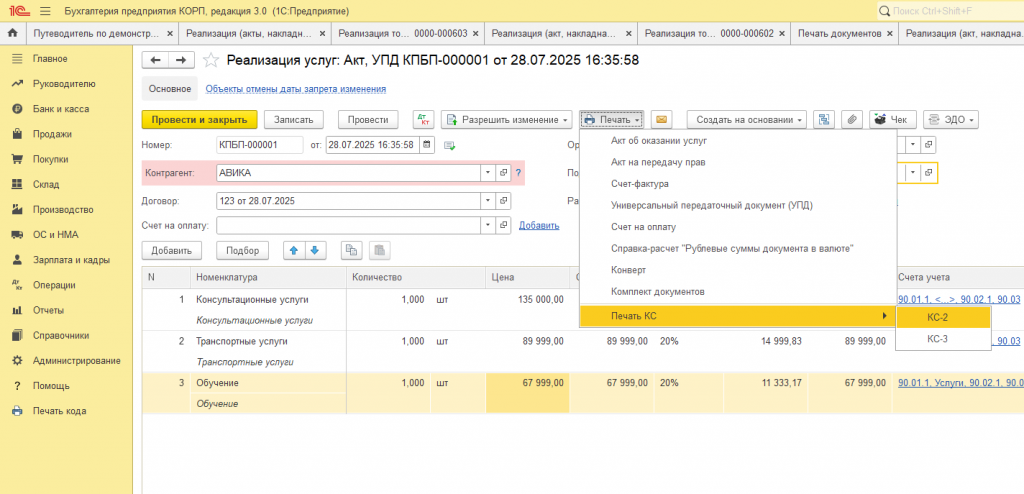
Task: Close the Печать документов tab
Action: [x=889, y=33]
